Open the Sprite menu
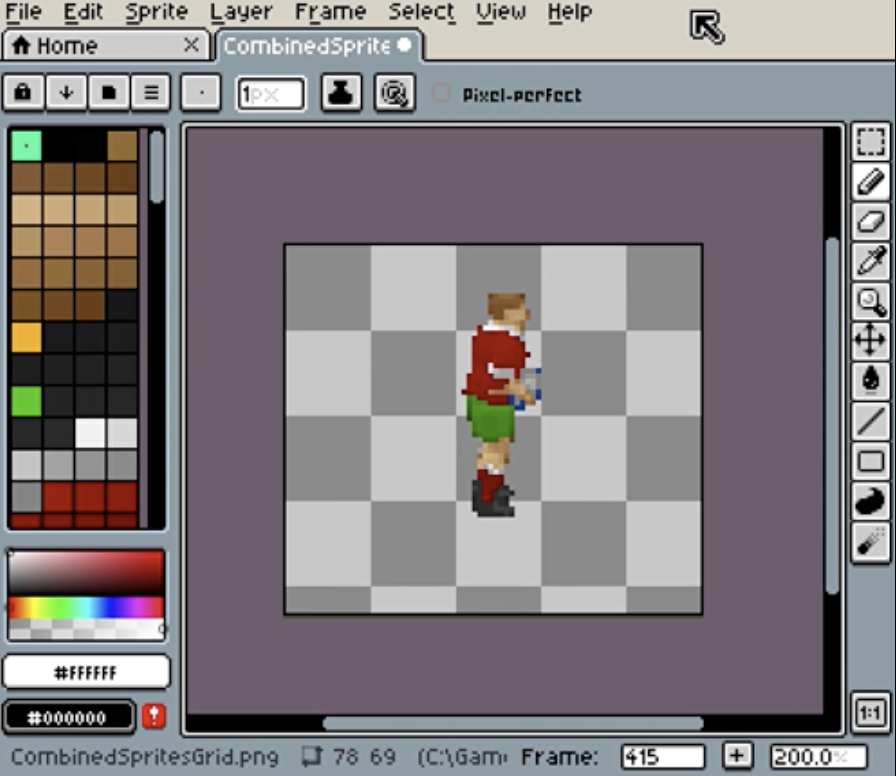 156,13
